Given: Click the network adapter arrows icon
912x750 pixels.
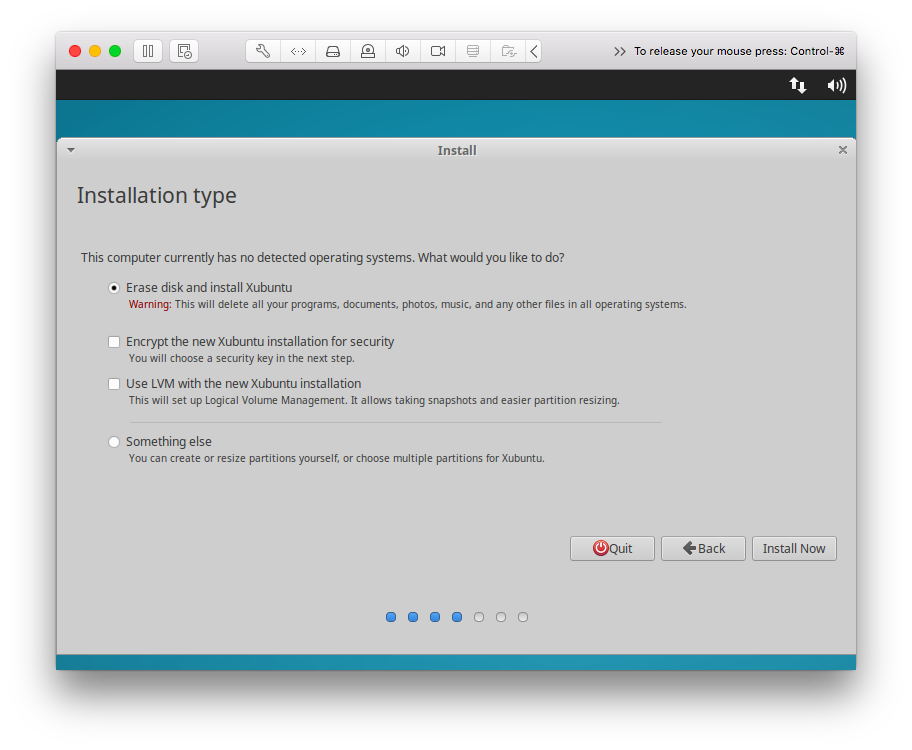Looking at the screenshot, I should [x=298, y=51].
